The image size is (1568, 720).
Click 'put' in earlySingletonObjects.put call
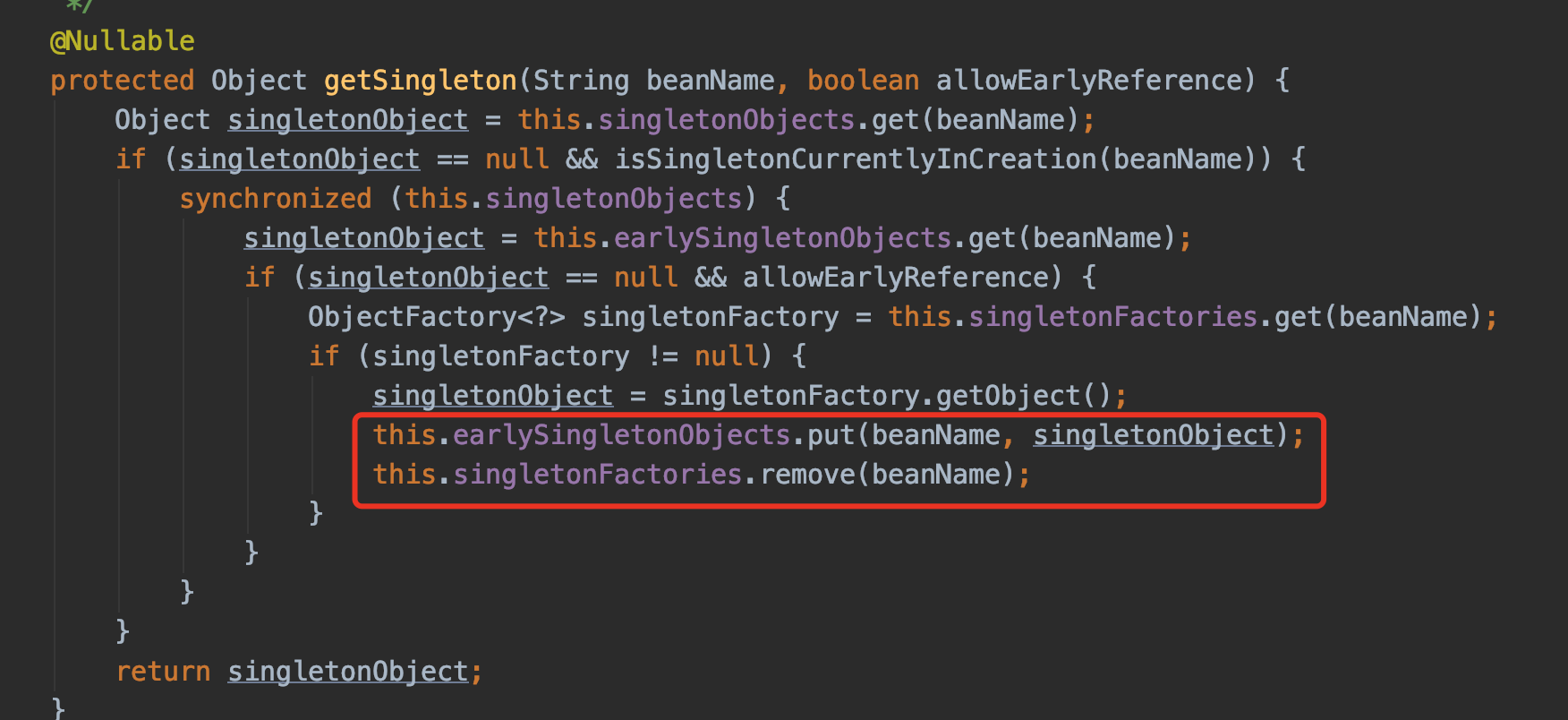pos(831,435)
